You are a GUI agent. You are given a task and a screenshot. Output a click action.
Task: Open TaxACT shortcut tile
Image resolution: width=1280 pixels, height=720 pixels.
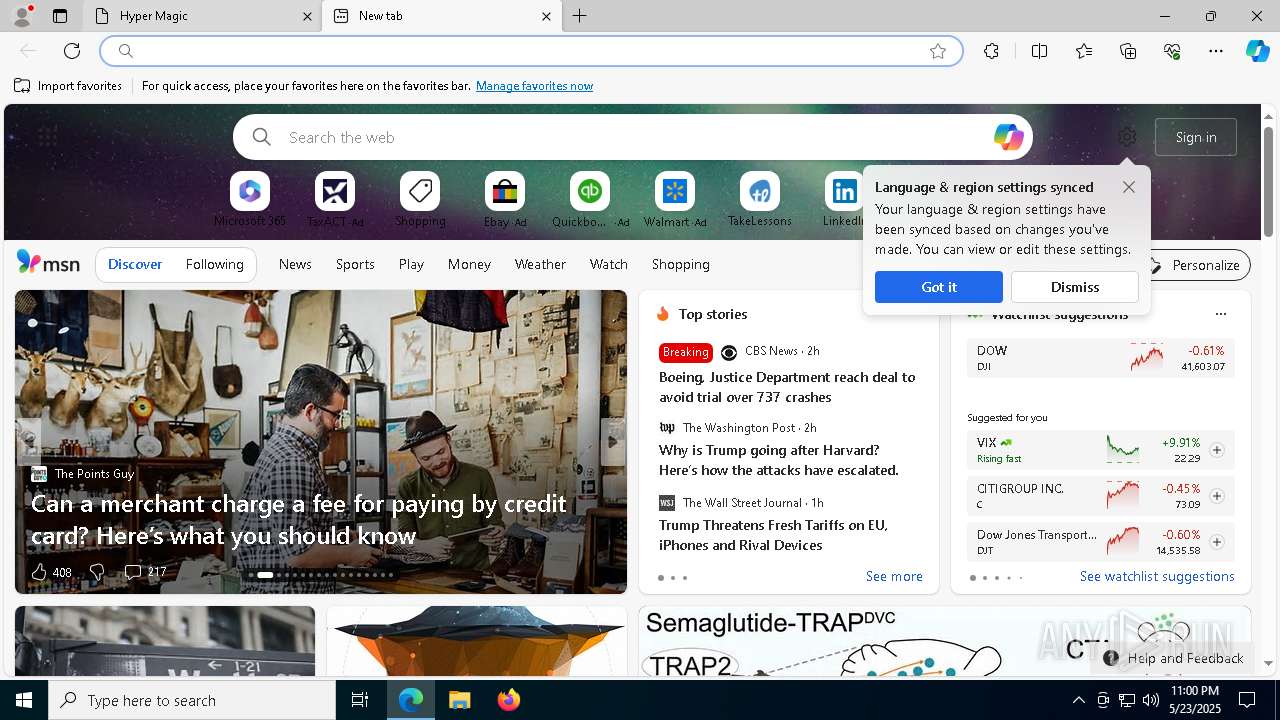(x=335, y=199)
